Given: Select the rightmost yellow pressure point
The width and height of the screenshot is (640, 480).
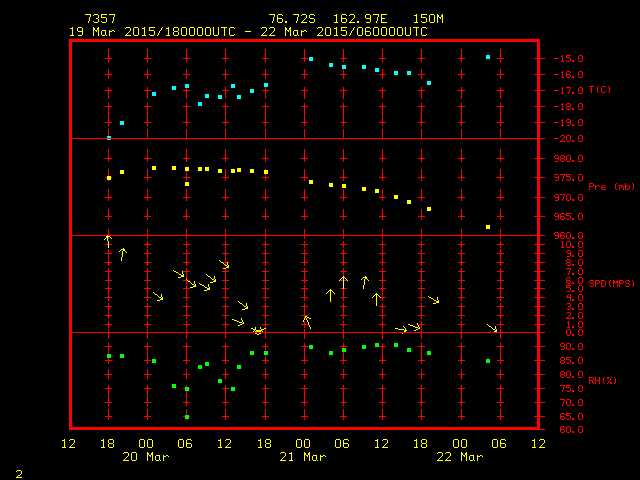Looking at the screenshot, I should click(x=488, y=227).
